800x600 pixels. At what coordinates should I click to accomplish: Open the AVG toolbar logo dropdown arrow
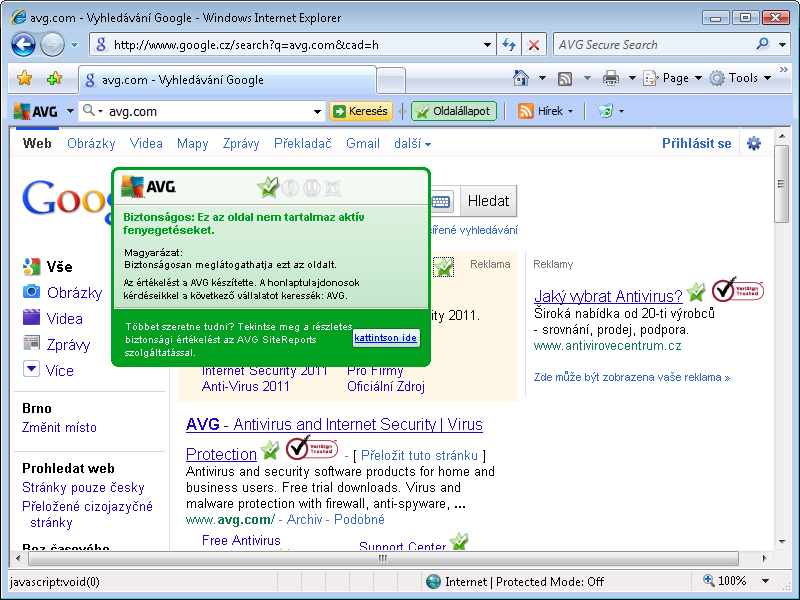(x=70, y=111)
